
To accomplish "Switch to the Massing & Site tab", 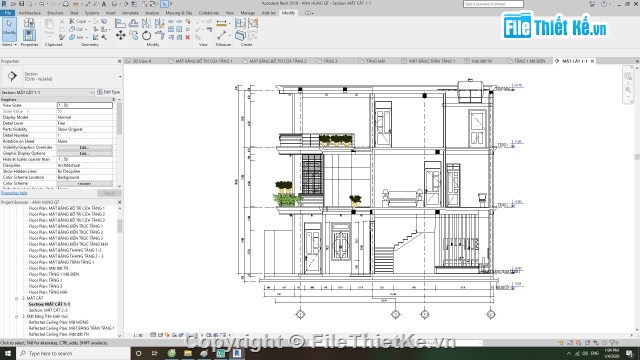I will (x=179, y=13).
